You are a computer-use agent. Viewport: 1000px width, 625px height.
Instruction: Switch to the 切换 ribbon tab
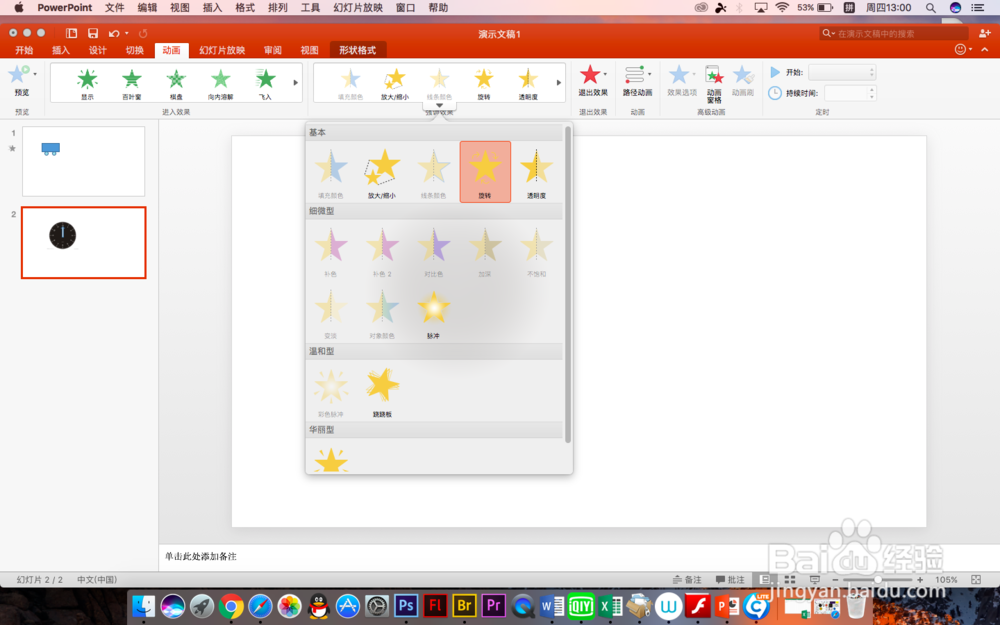[135, 50]
